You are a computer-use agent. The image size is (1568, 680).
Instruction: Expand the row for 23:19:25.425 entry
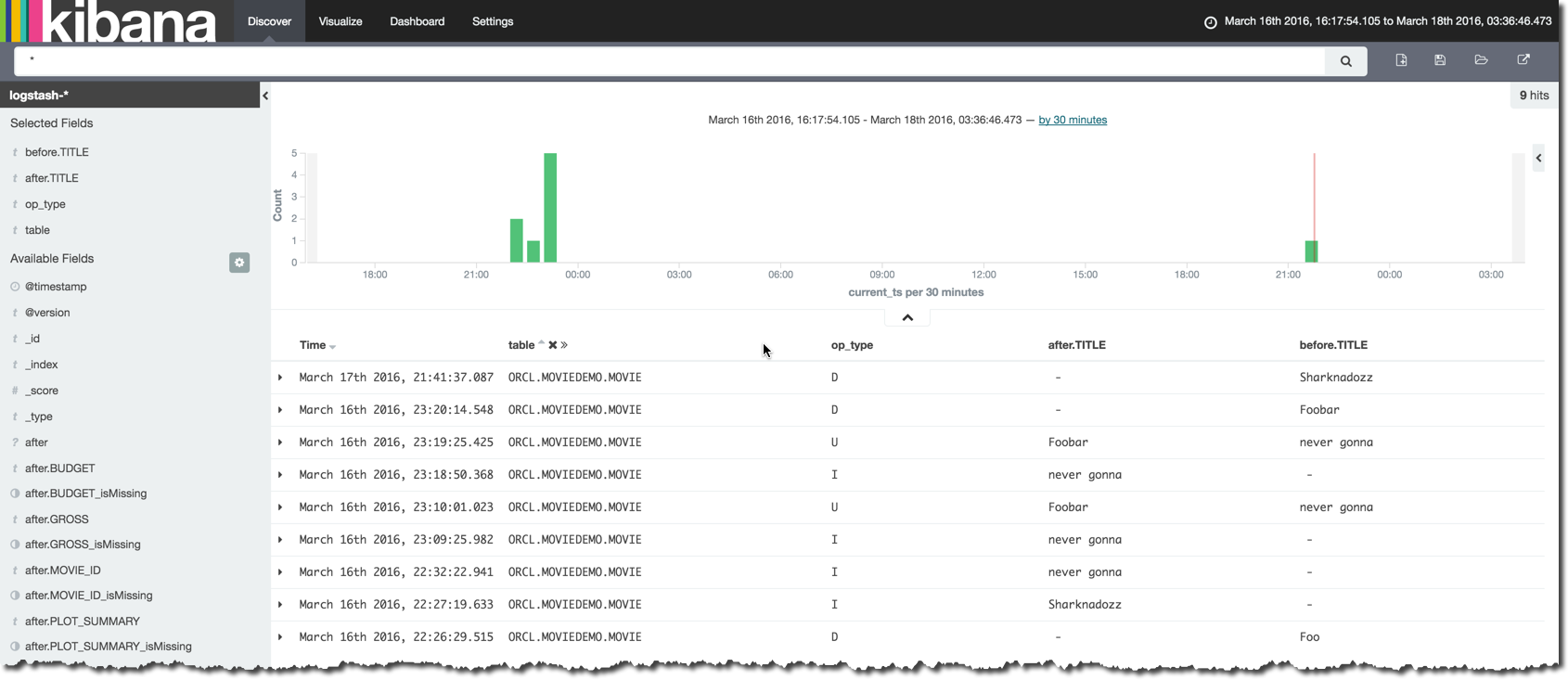pyautogui.click(x=280, y=443)
